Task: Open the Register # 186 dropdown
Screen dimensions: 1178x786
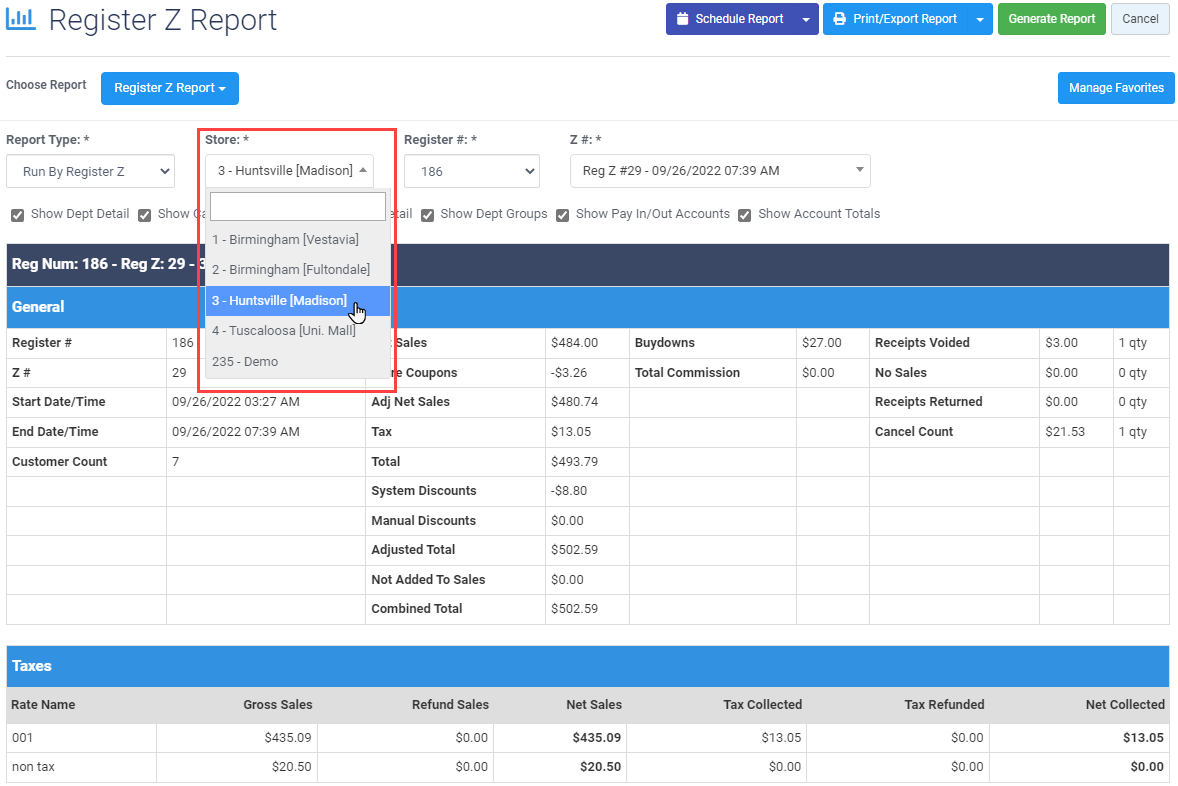Action: point(472,171)
